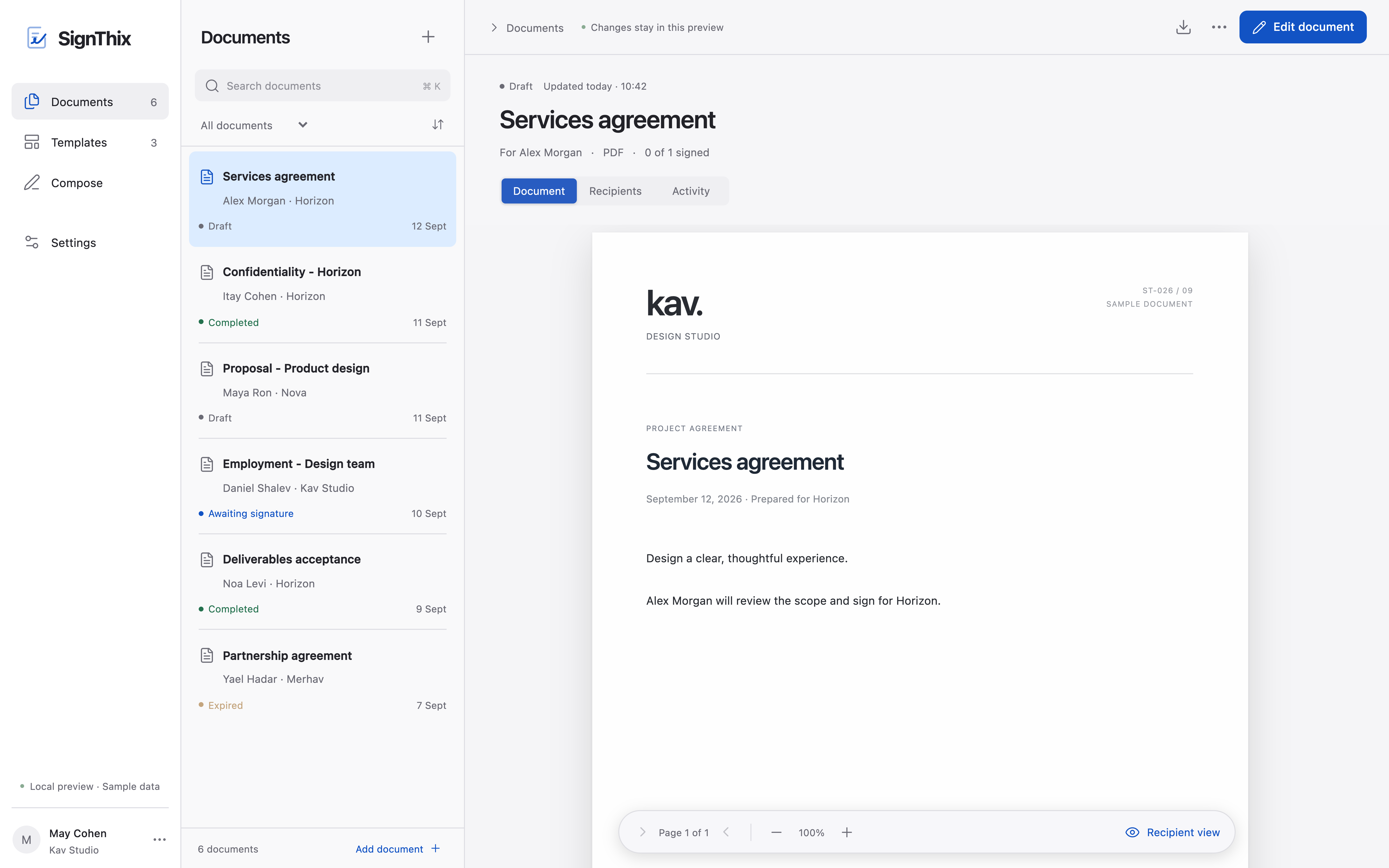Click the Edit document button
The image size is (1389, 868).
point(1303,27)
